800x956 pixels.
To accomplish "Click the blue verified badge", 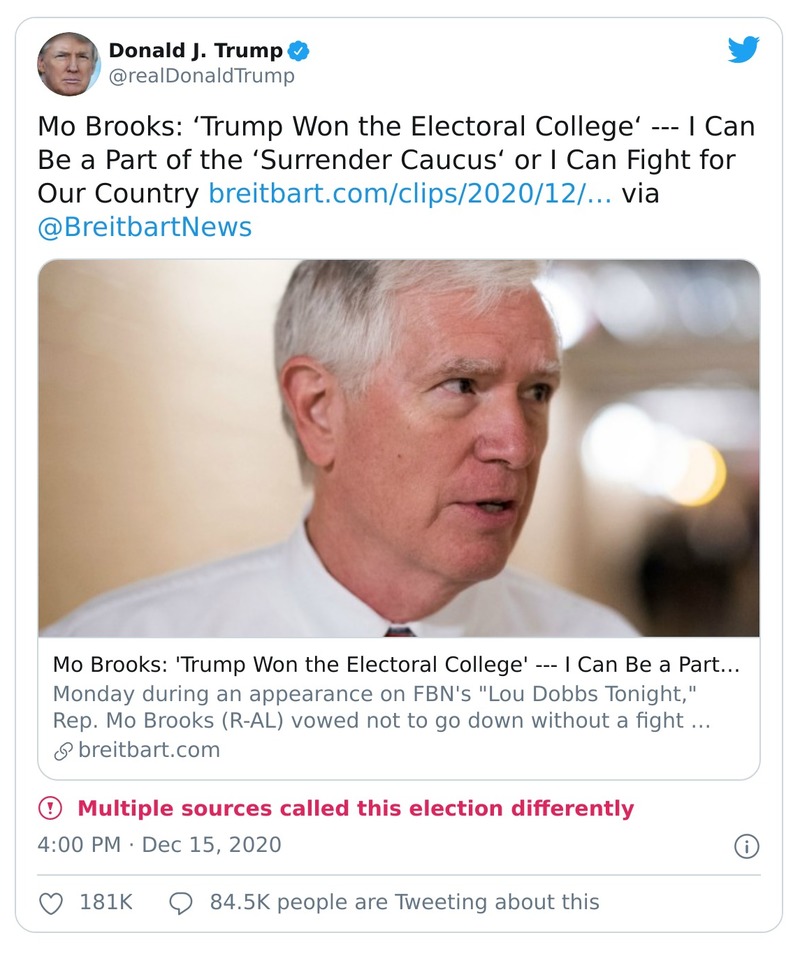I will pos(299,50).
